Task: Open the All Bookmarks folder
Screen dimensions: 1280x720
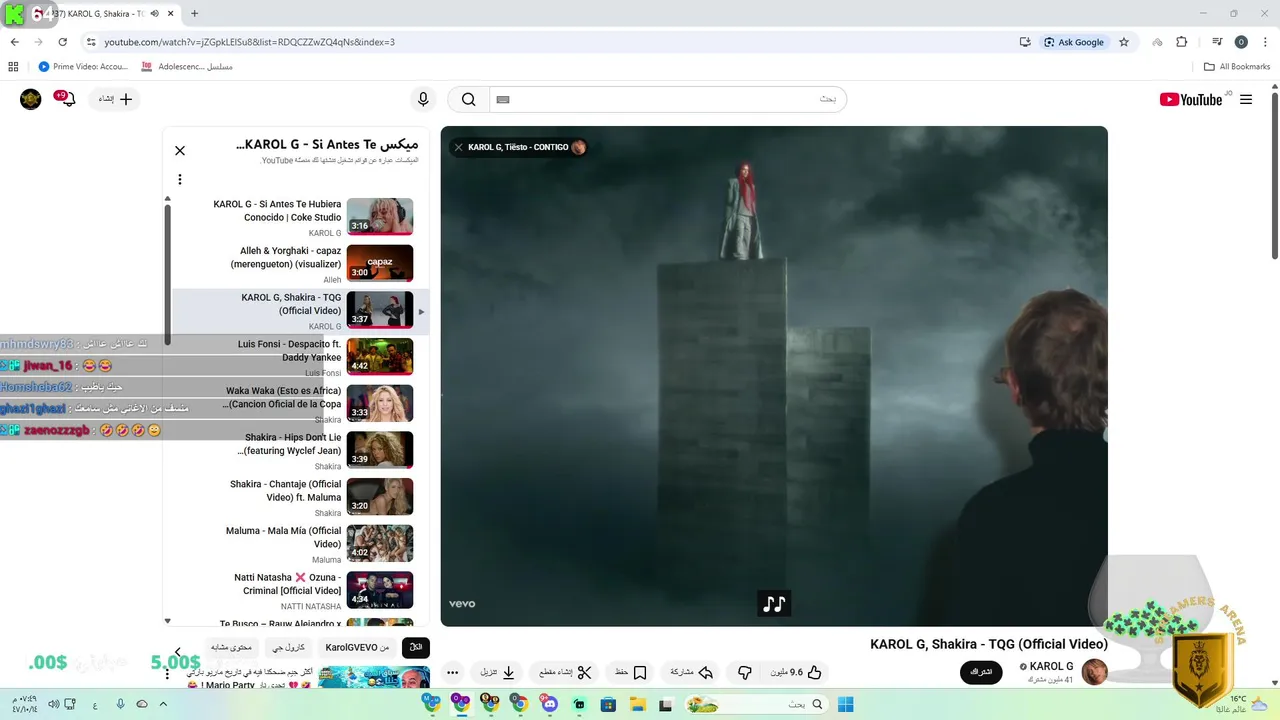Action: pyautogui.click(x=1237, y=67)
